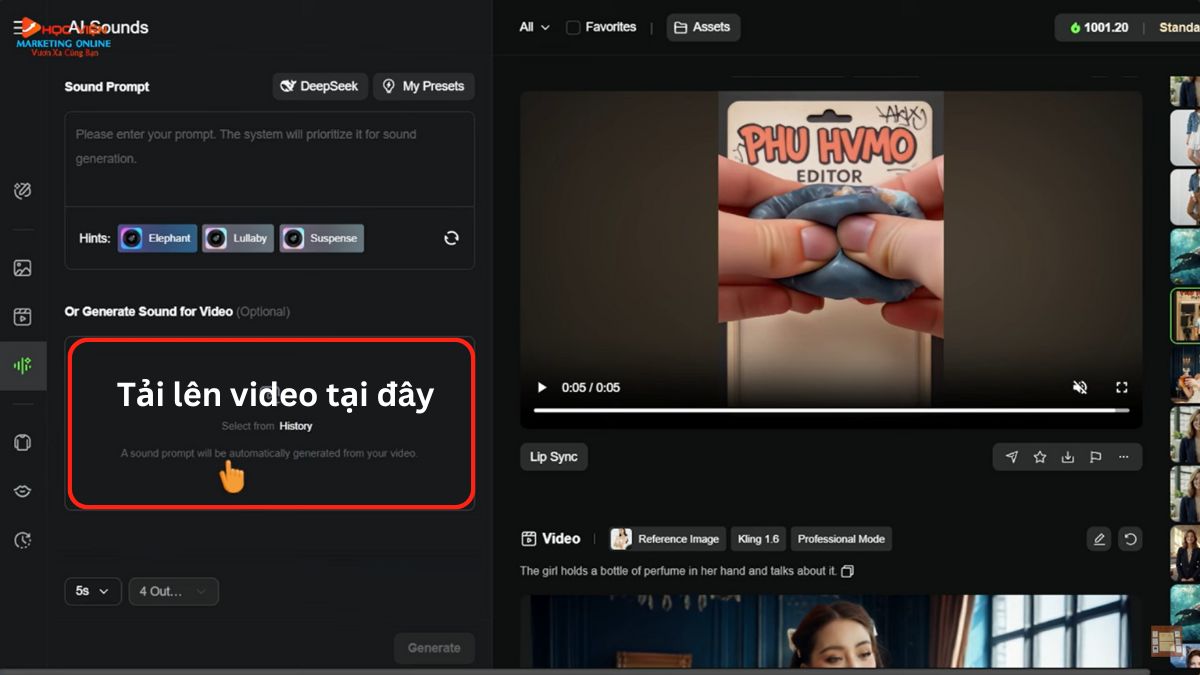The image size is (1200, 675).
Task: Expand the All filter dropdown
Action: (x=535, y=27)
